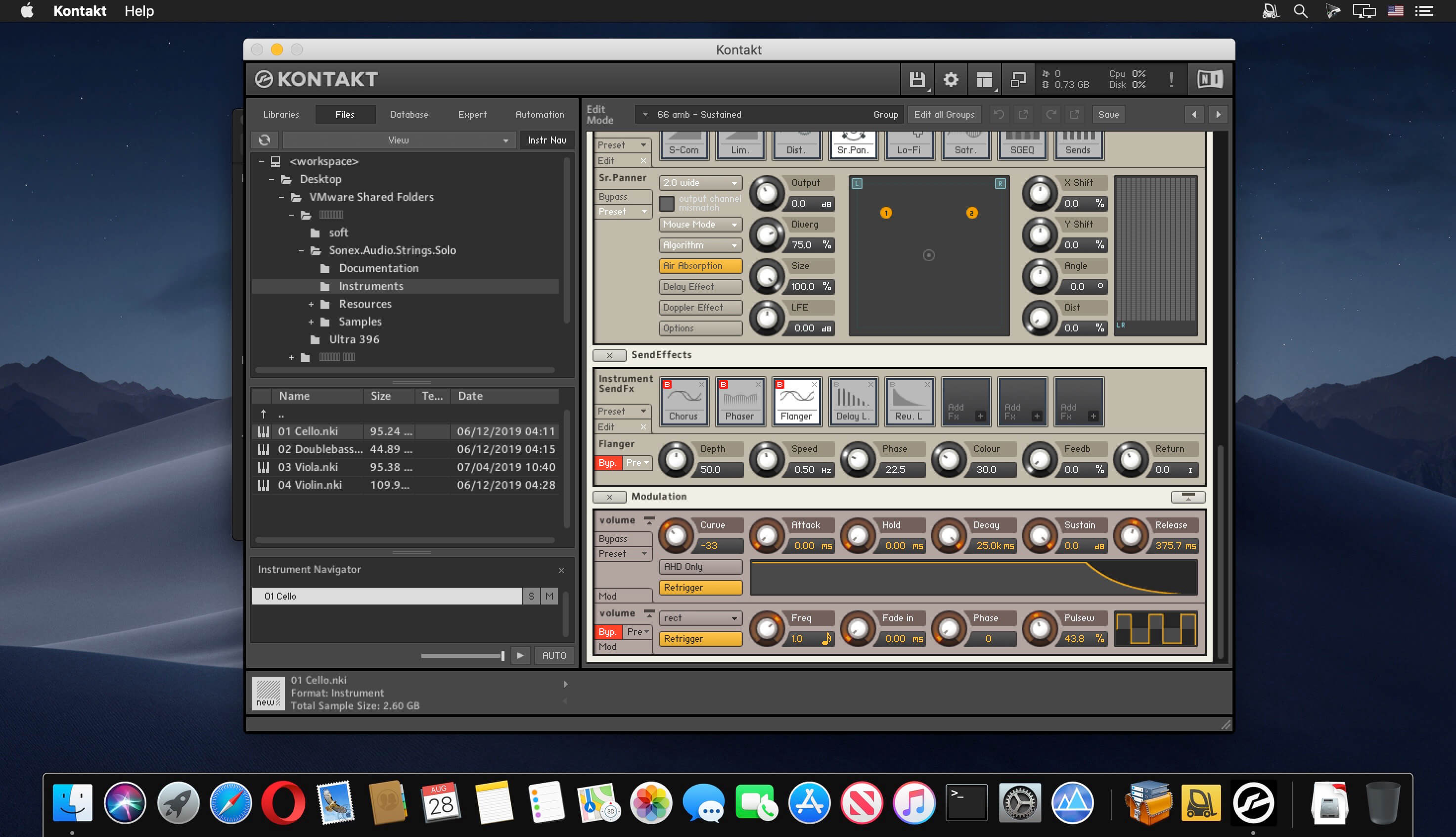Toggle minimized view icon in header

tap(1018, 79)
